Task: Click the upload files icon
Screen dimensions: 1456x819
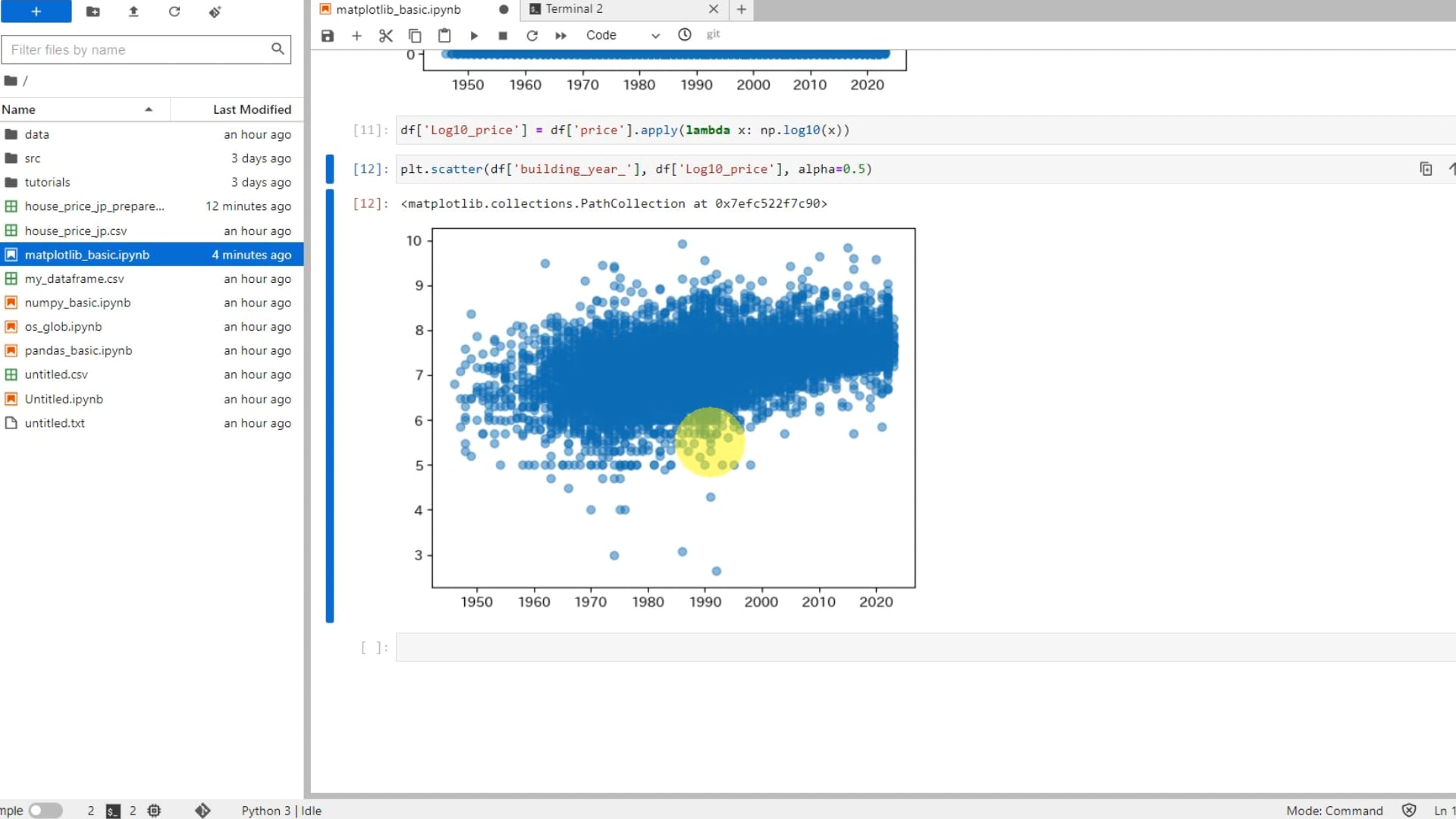Action: click(133, 11)
